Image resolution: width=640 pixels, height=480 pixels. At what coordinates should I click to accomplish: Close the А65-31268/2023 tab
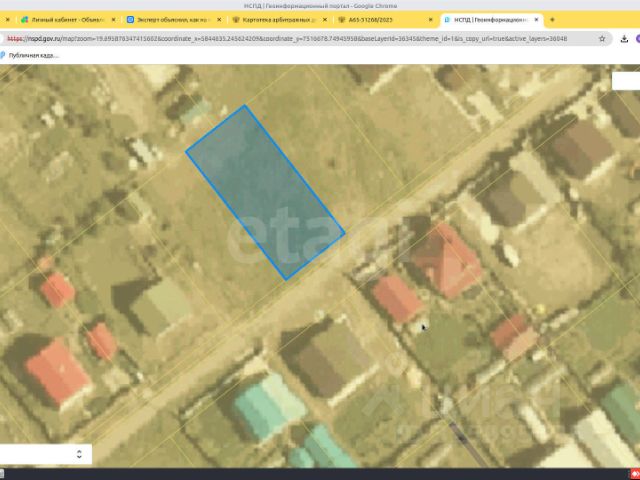tap(431, 20)
